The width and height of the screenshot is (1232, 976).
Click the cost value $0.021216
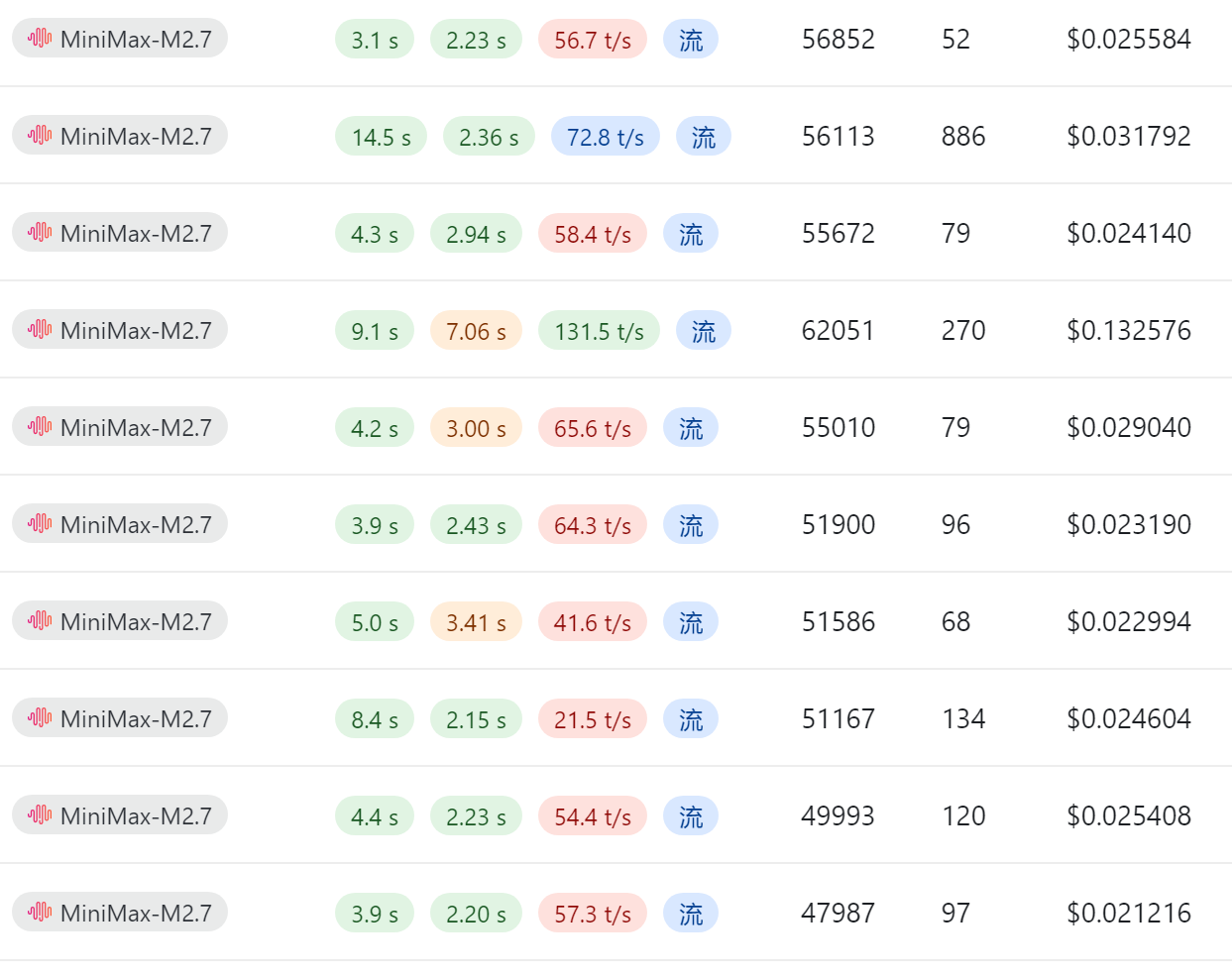(x=1129, y=914)
